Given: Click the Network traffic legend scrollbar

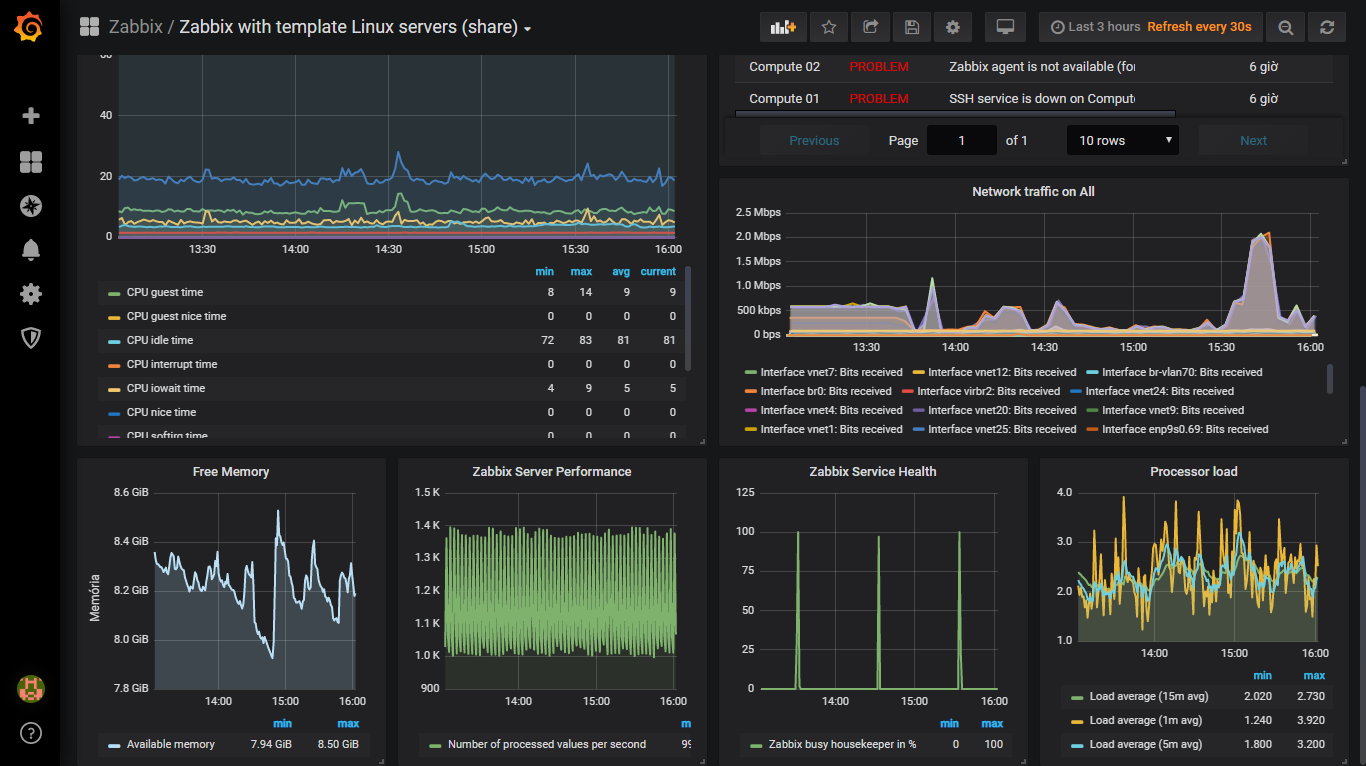Looking at the screenshot, I should tap(1330, 379).
